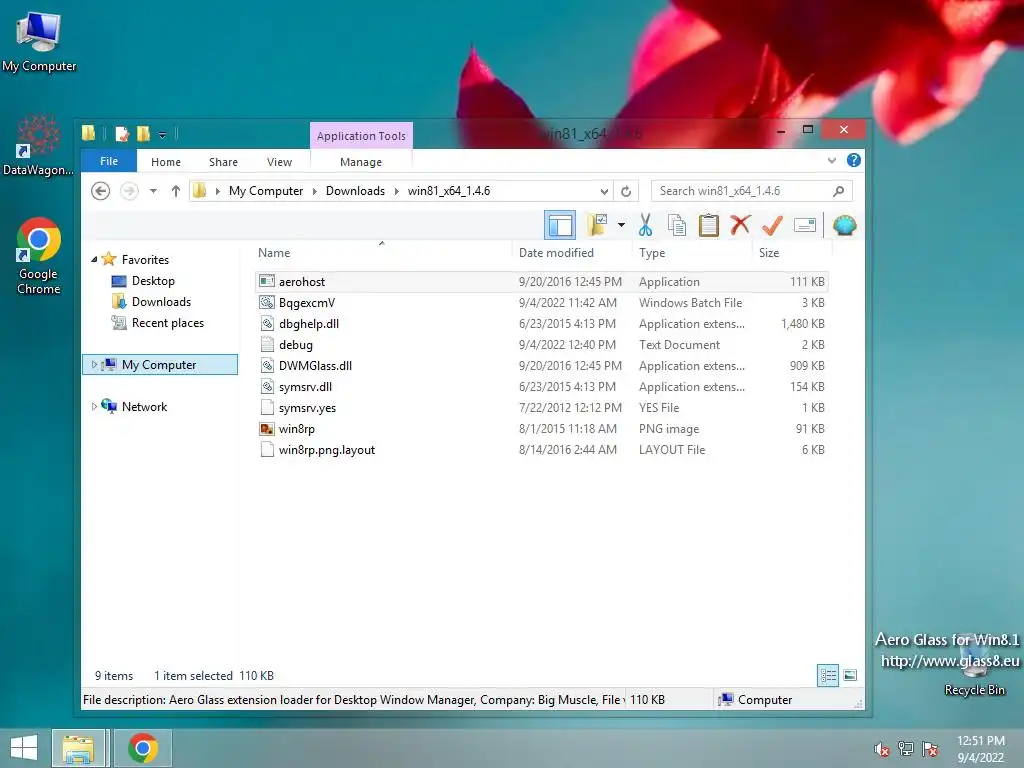
Task: Click the Copy pages icon
Action: [677, 225]
